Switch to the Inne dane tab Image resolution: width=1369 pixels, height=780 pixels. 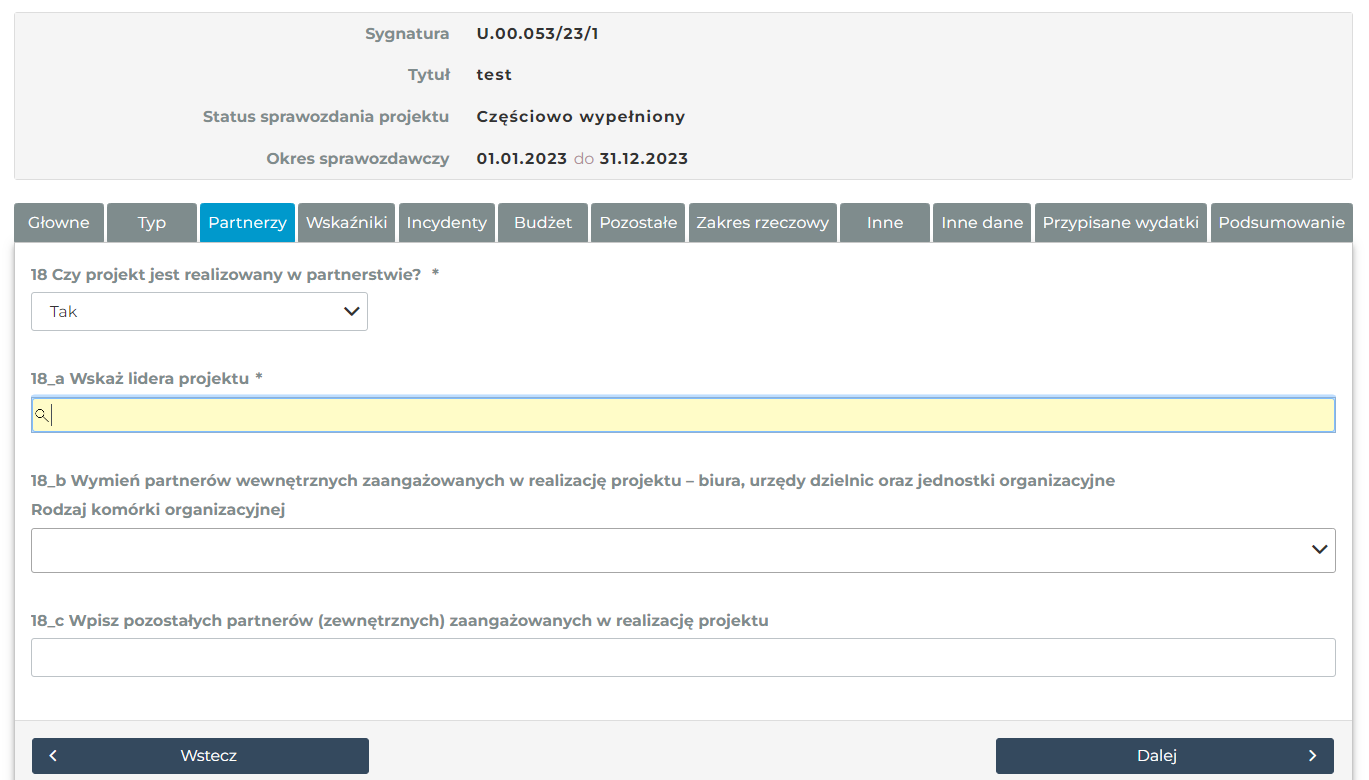(x=982, y=223)
